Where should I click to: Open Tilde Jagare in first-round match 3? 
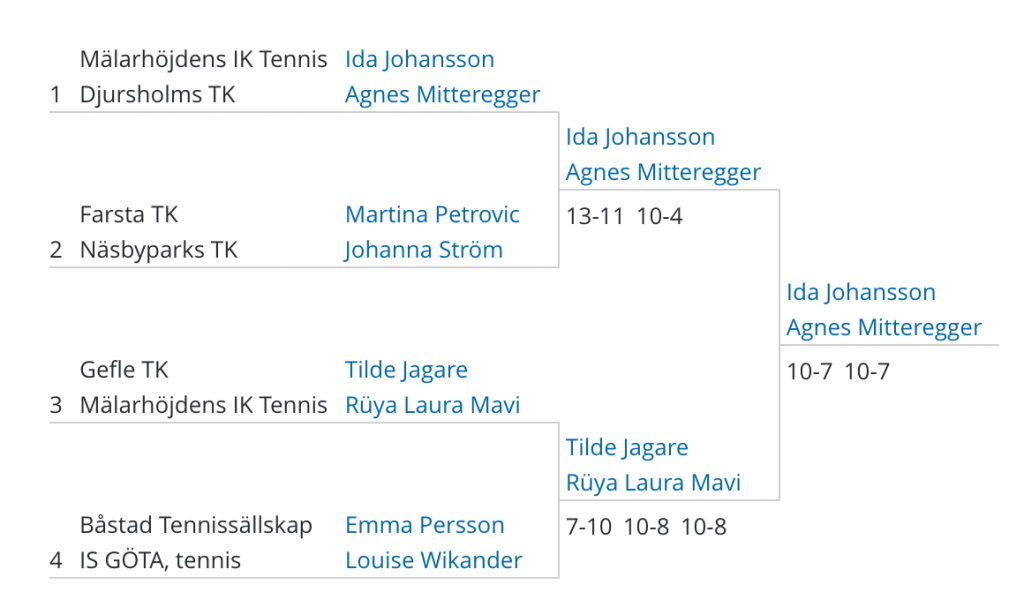406,370
